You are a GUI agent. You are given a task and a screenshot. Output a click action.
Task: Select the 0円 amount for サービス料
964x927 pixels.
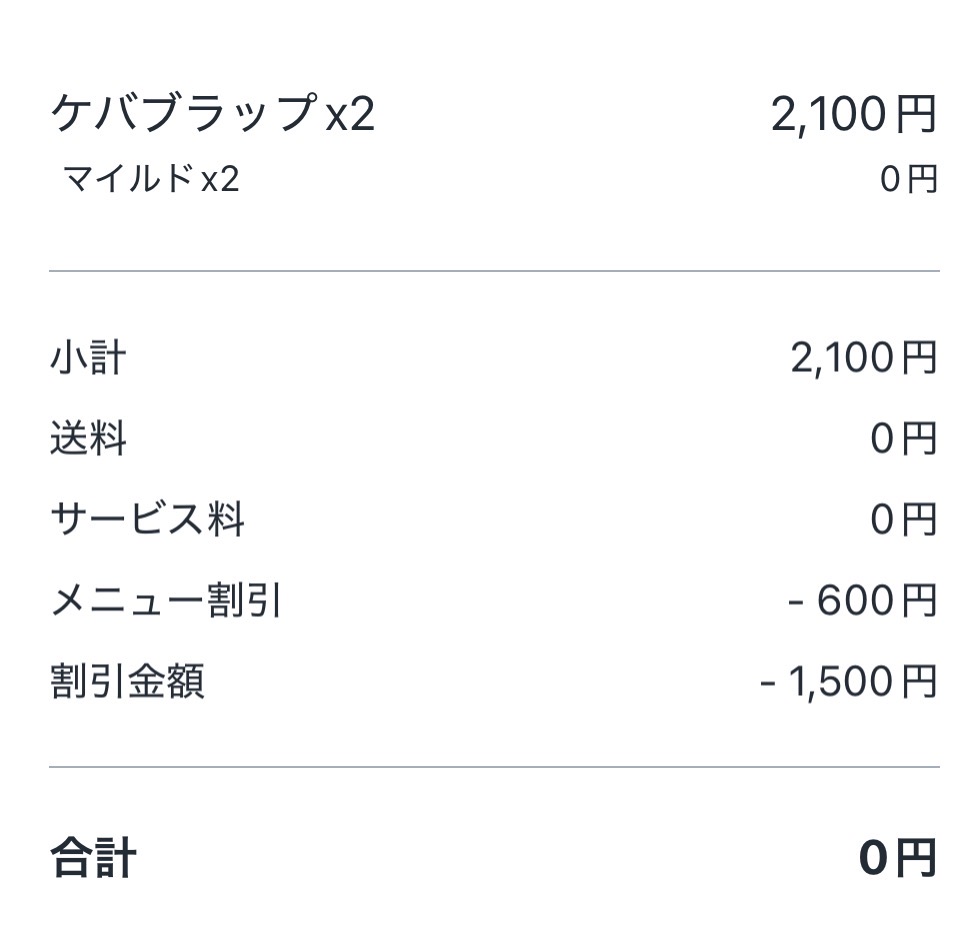903,520
